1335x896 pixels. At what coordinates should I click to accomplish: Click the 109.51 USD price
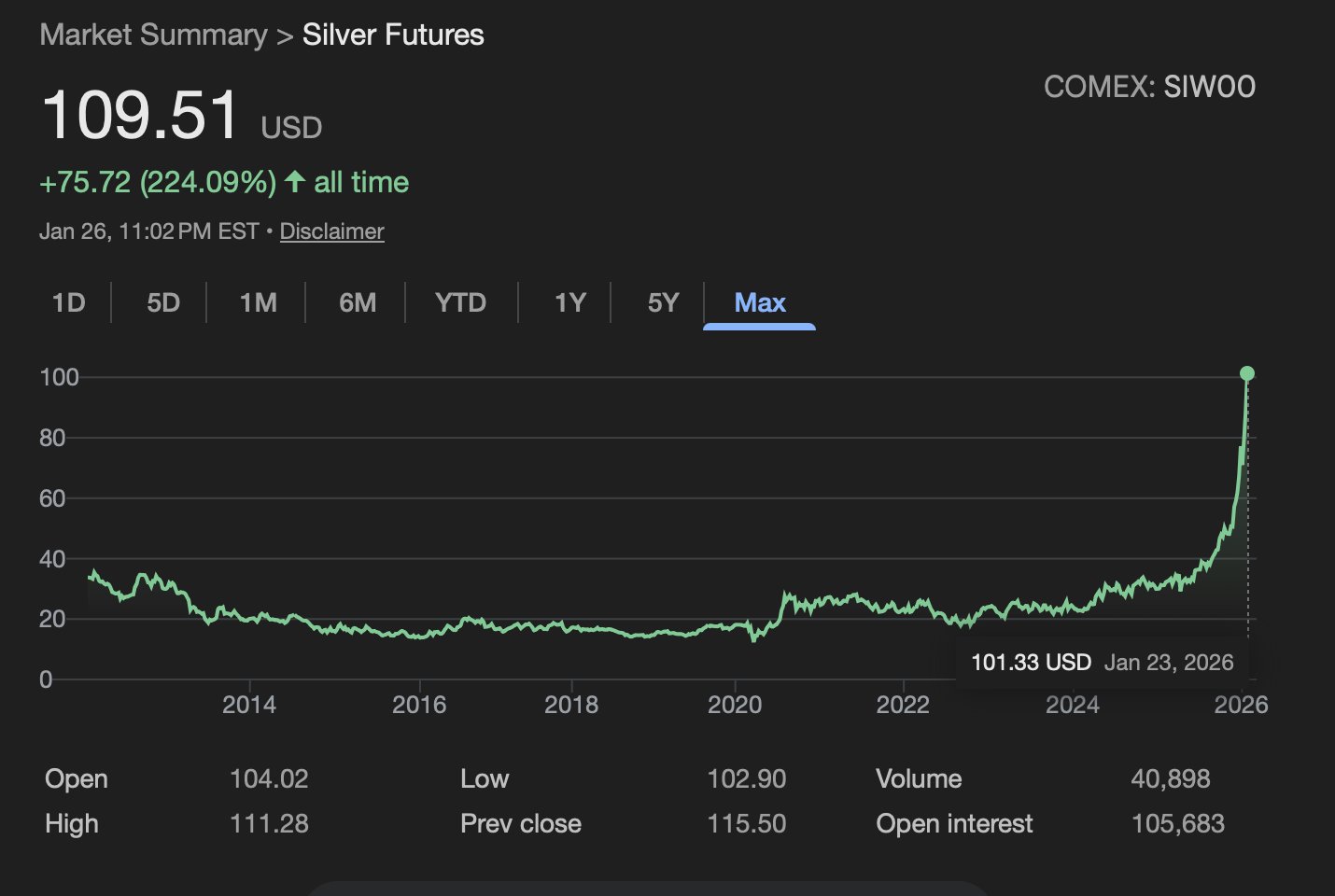click(x=142, y=116)
